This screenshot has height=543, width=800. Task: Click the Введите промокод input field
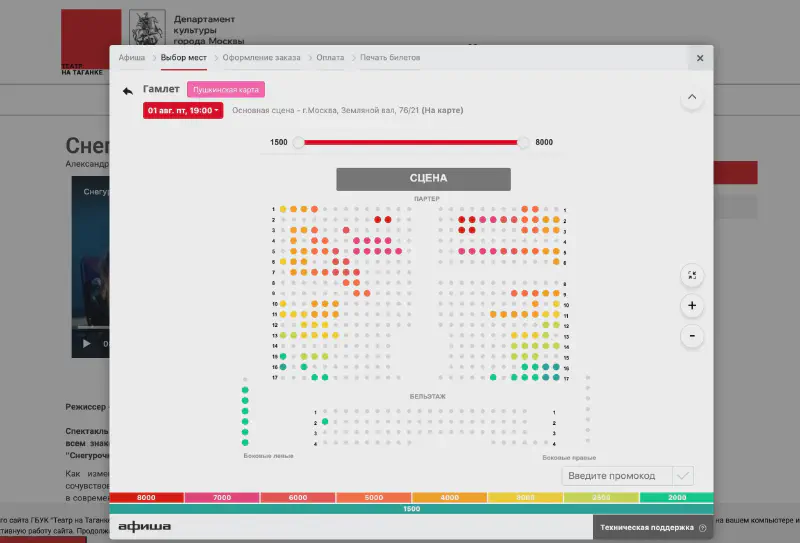pos(616,476)
